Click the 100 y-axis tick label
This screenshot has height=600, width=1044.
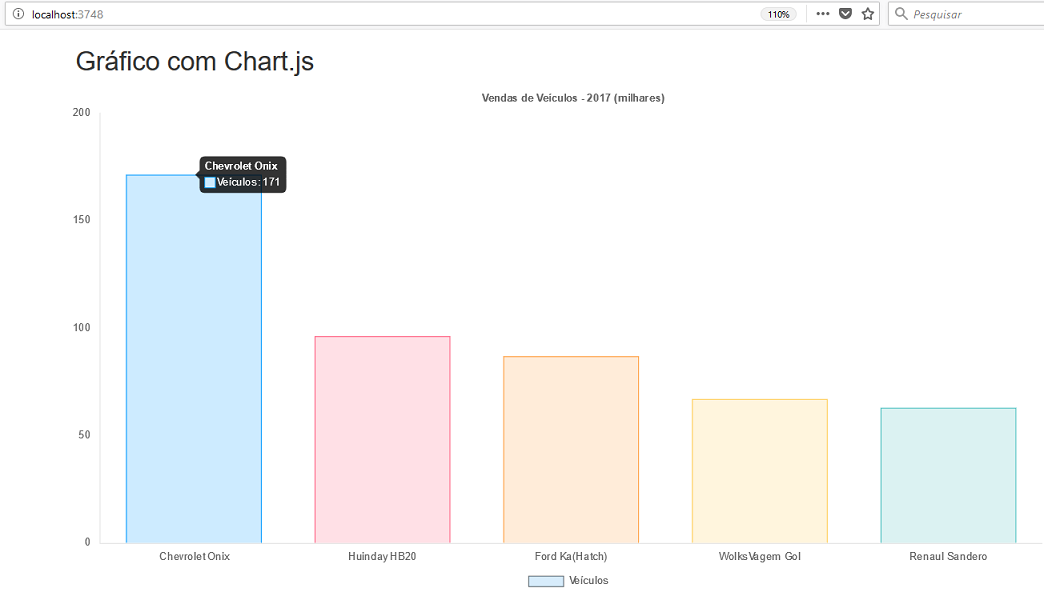pyautogui.click(x=81, y=328)
